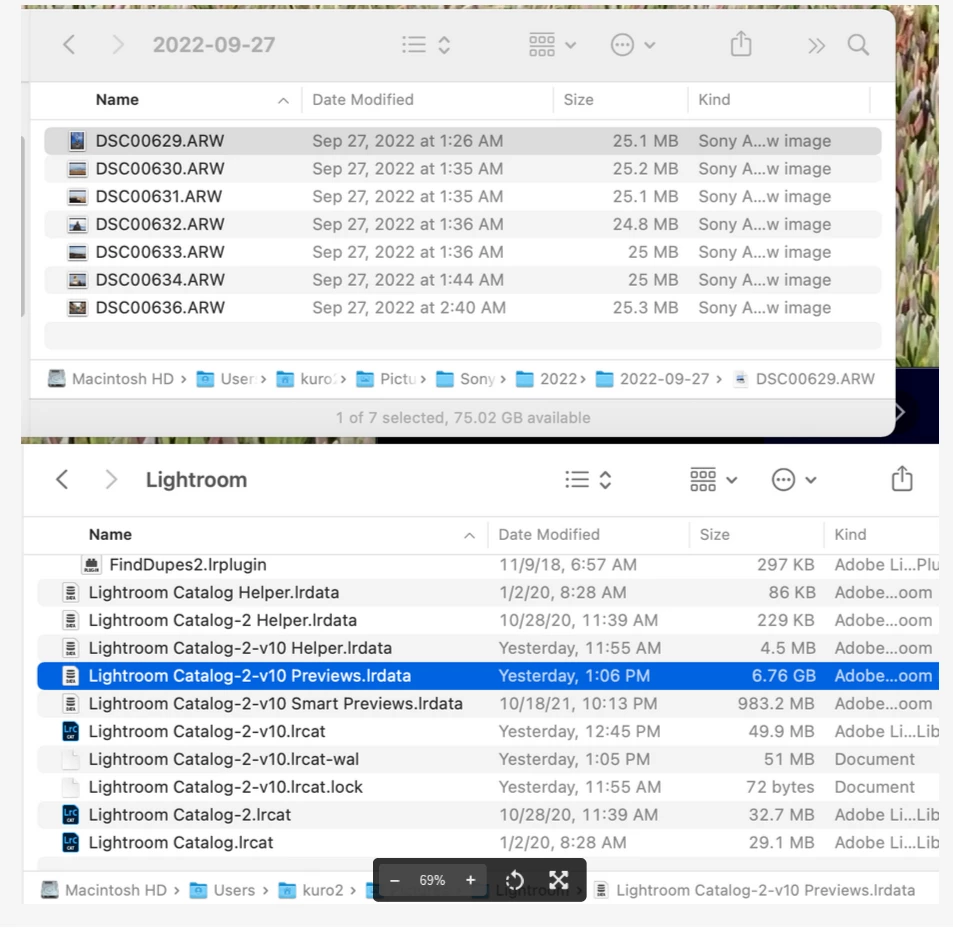953x930 pixels.
Task: Click Lrc icon of Lightroom Catalog.lrcat
Action: coord(71,842)
